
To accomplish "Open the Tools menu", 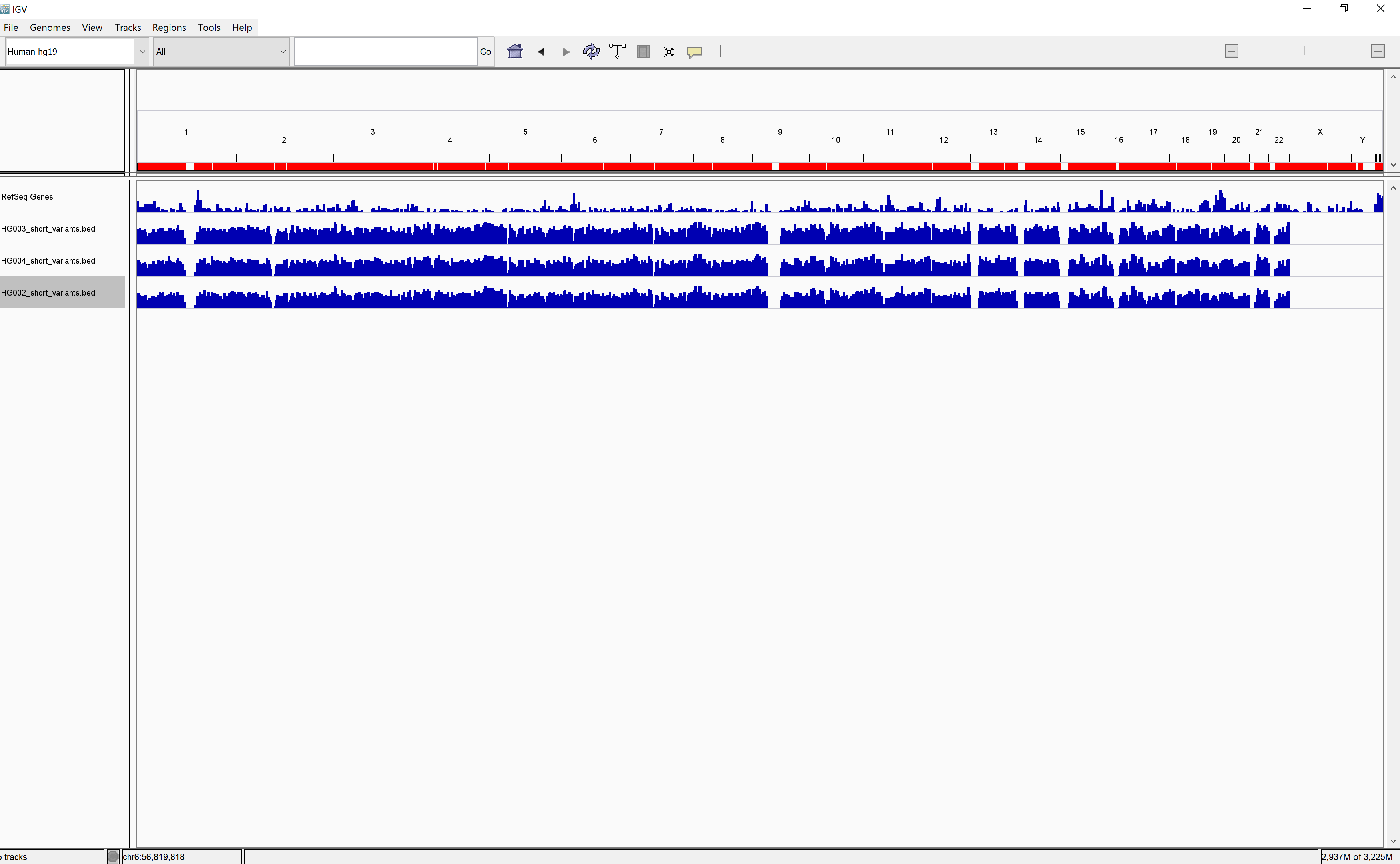I will pos(208,28).
